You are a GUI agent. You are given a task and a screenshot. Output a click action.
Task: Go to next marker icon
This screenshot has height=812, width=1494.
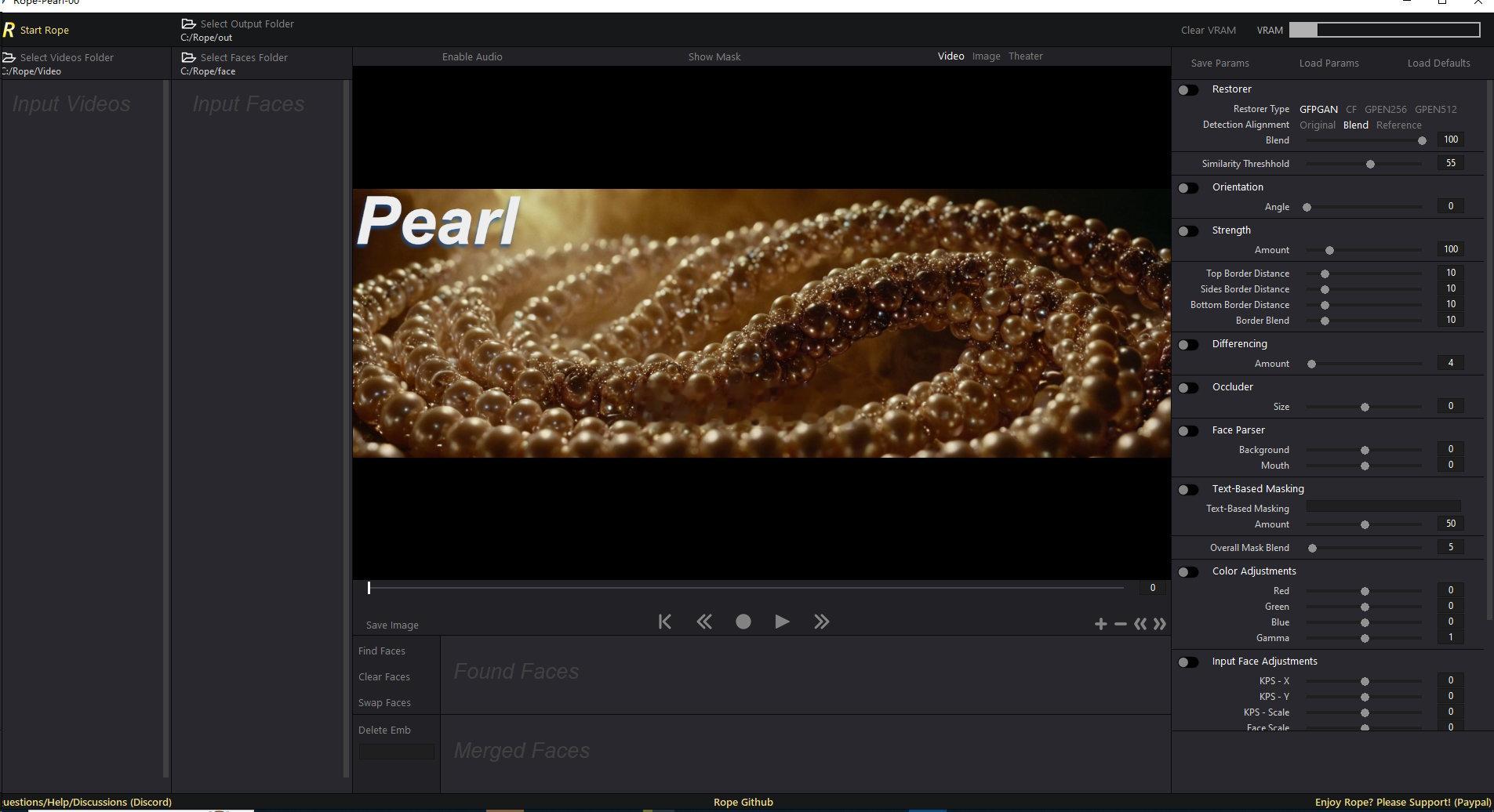pos(1160,624)
